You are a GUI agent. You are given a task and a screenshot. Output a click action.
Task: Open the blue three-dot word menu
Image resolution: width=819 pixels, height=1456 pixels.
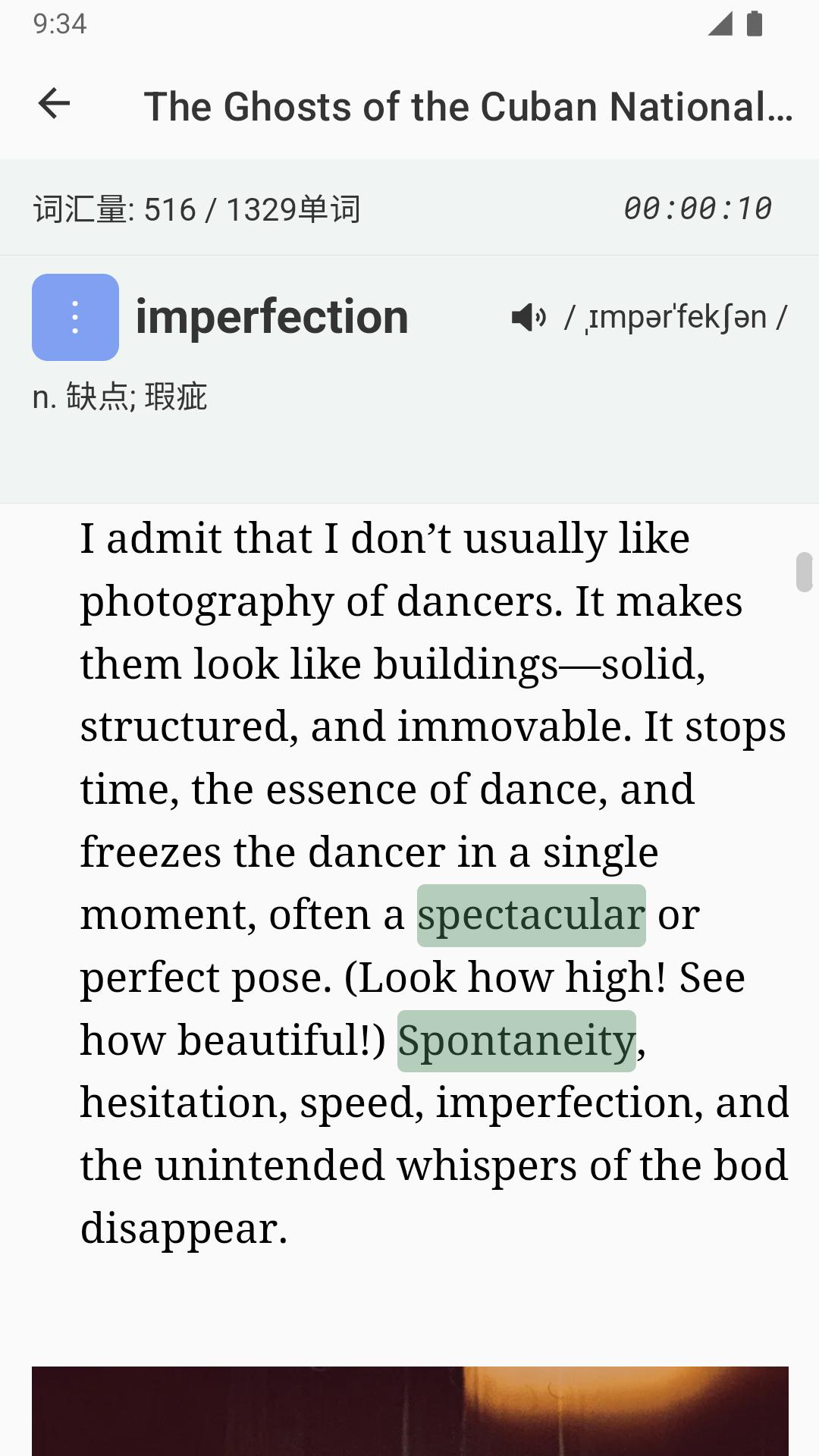click(x=75, y=317)
